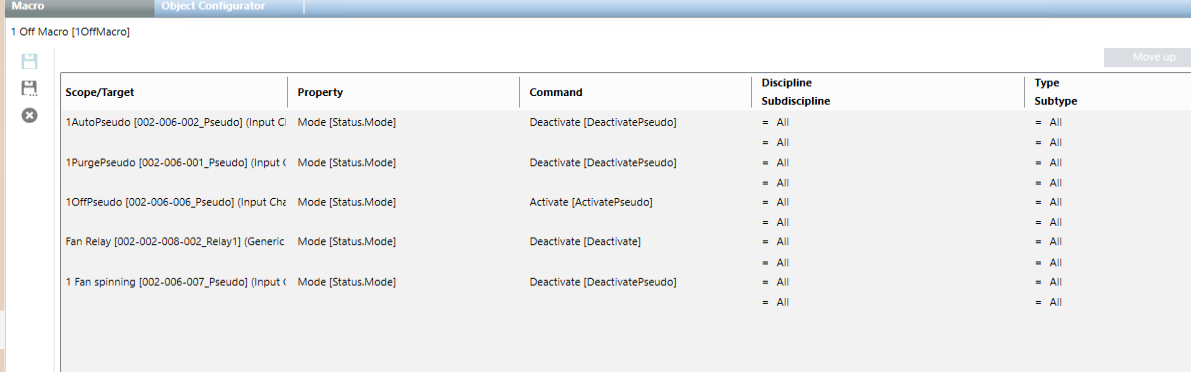This screenshot has height=372, width=1191.
Task: Click the delete X circle icon
Action: (30, 115)
